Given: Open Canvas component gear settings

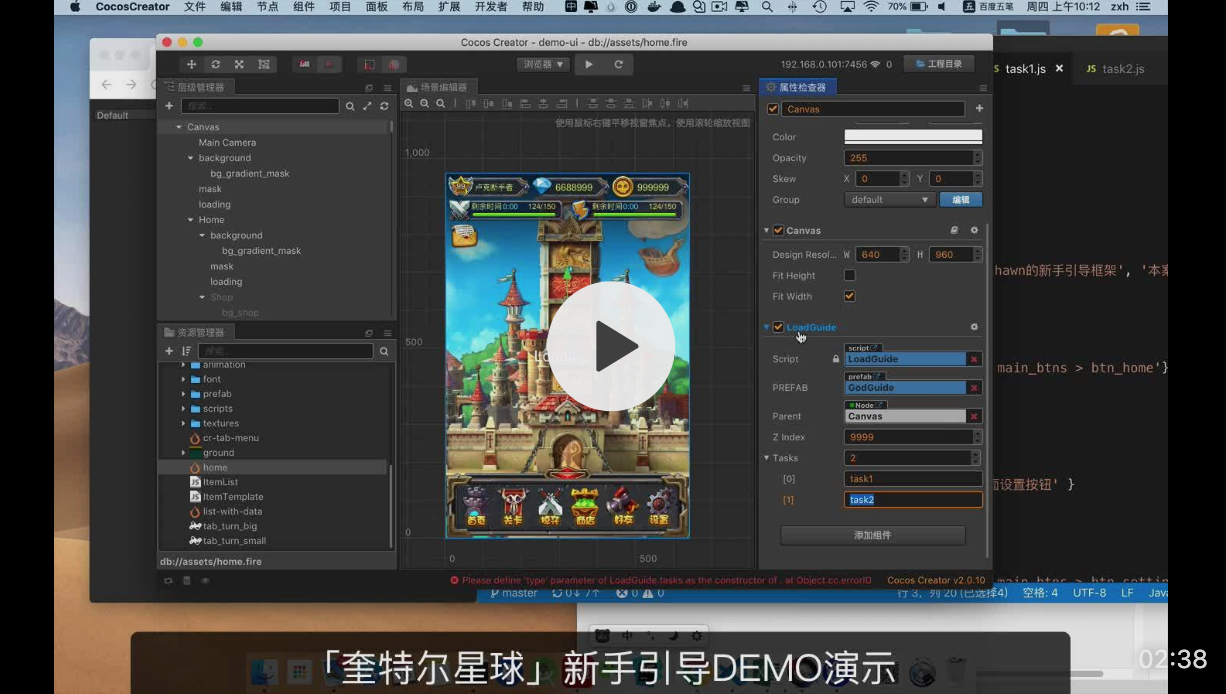Looking at the screenshot, I should (974, 230).
